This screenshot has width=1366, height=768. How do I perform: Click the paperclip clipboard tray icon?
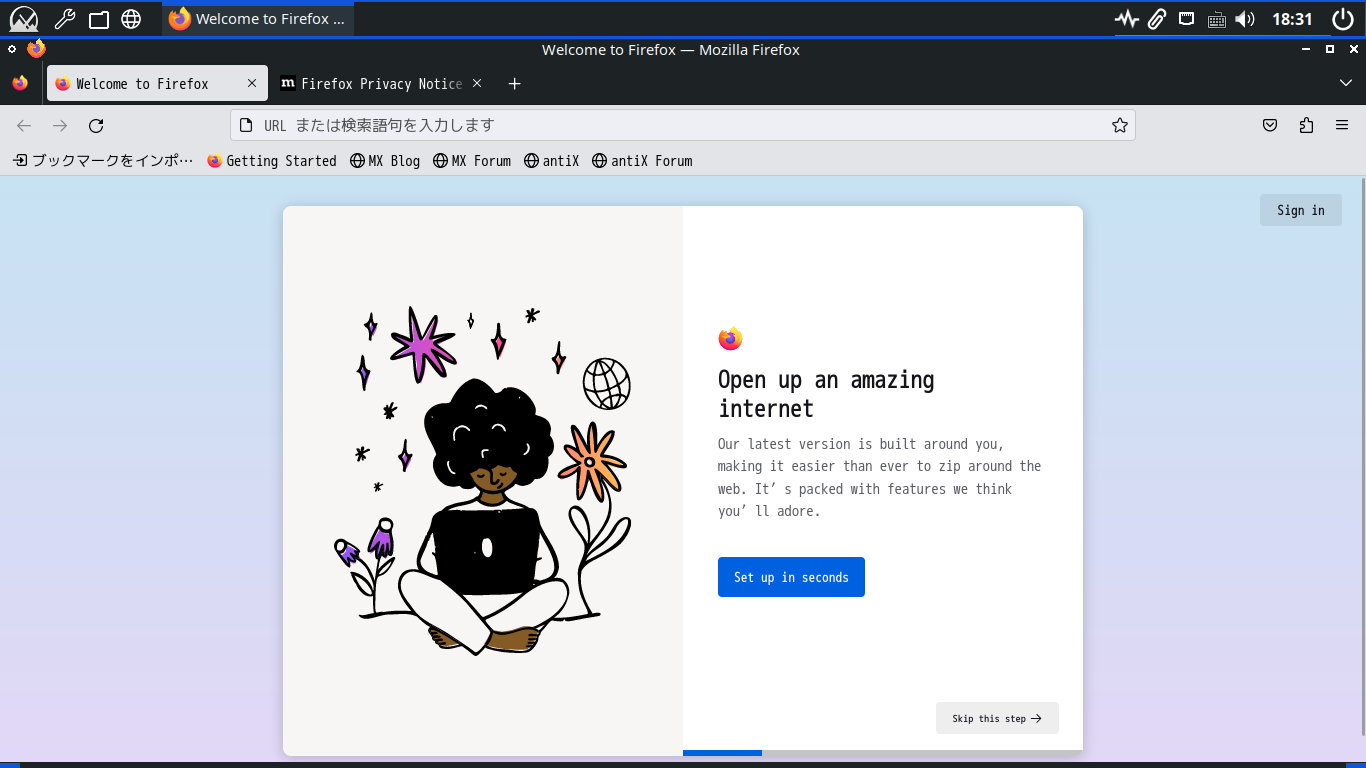pyautogui.click(x=1157, y=19)
